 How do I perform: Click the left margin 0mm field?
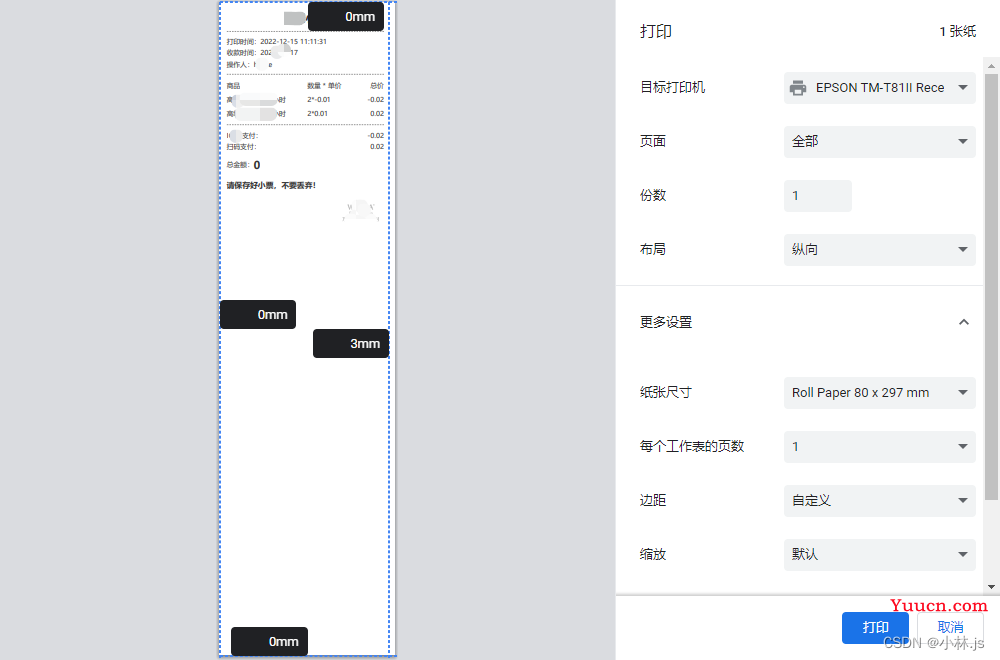pos(258,314)
